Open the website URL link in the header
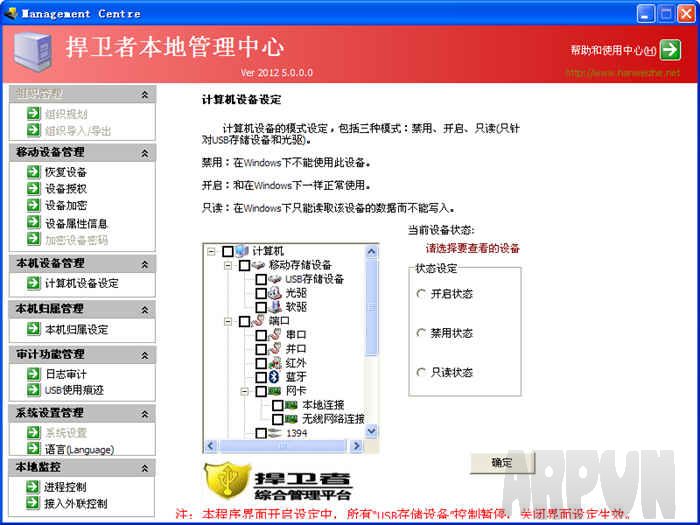This screenshot has width=700, height=525. (623, 72)
